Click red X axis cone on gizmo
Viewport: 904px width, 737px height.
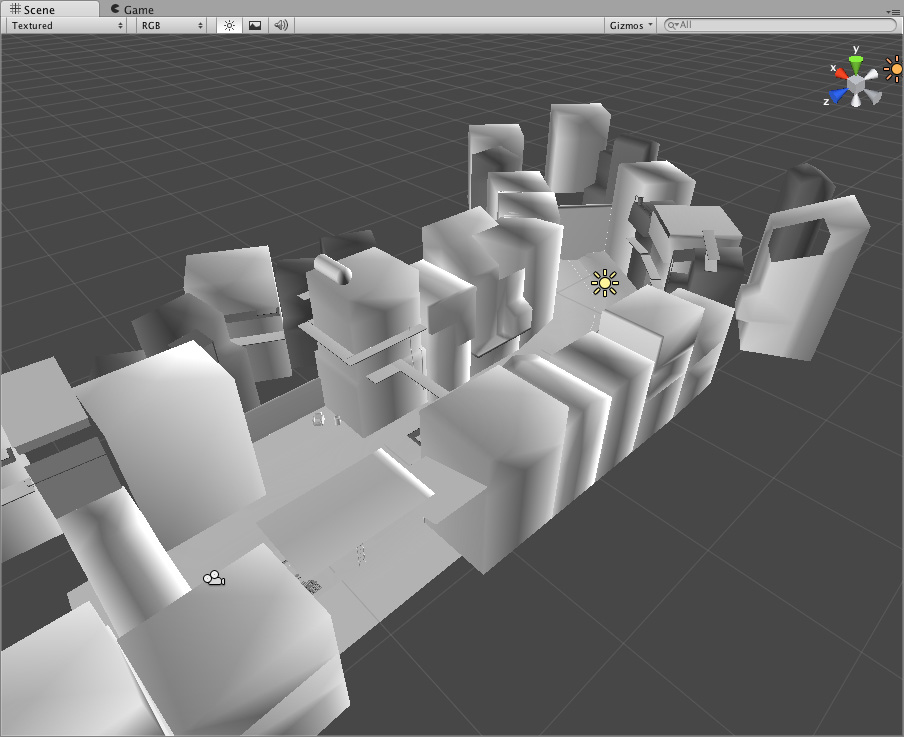841,73
